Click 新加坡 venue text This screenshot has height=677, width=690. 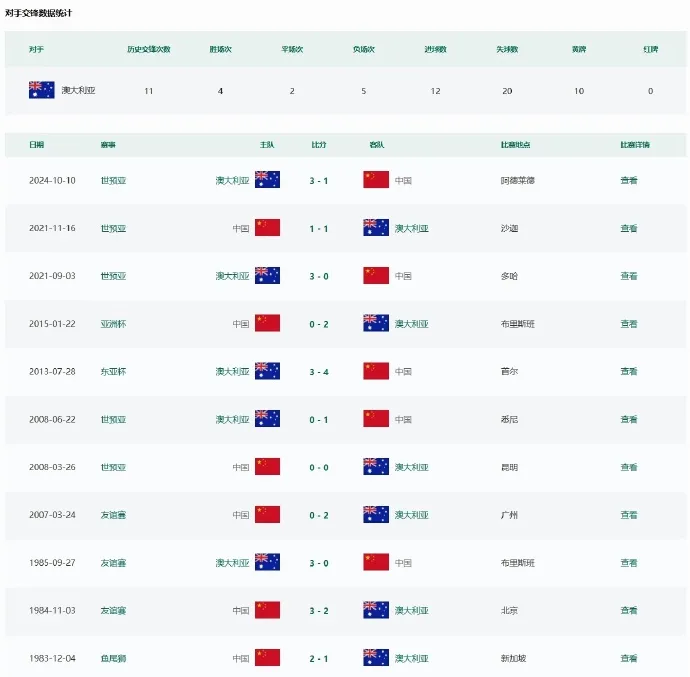pyautogui.click(x=514, y=659)
